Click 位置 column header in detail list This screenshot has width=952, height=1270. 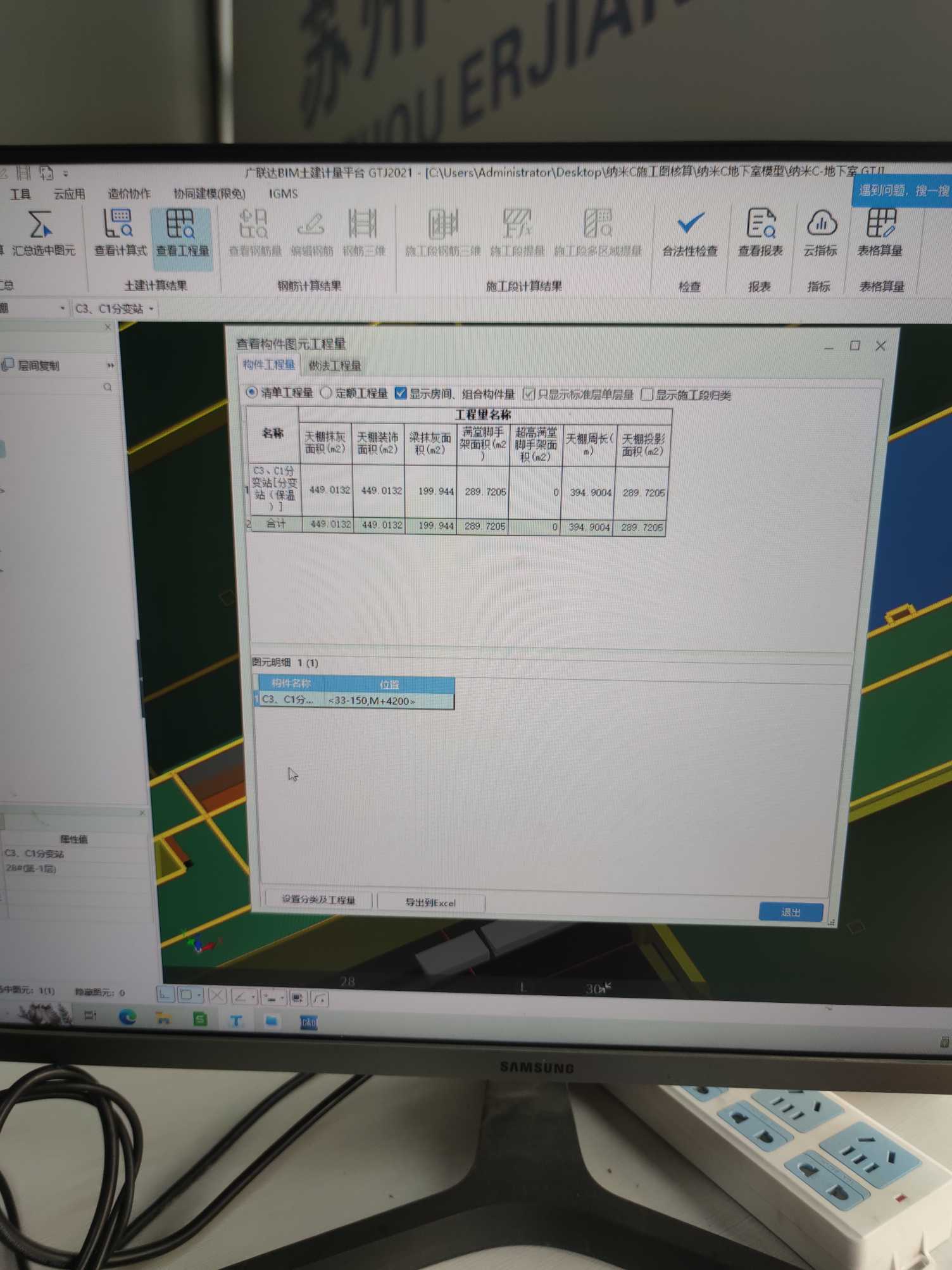(x=389, y=684)
